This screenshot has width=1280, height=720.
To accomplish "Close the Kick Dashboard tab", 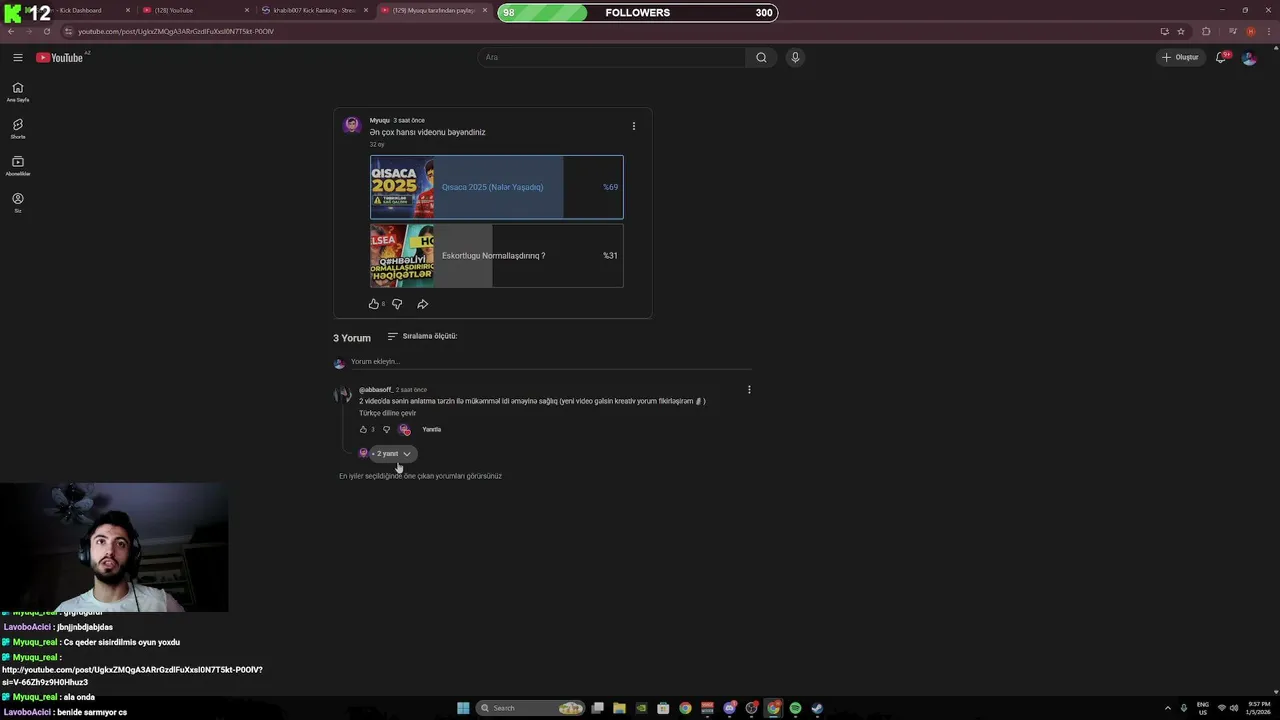I will tap(128, 10).
